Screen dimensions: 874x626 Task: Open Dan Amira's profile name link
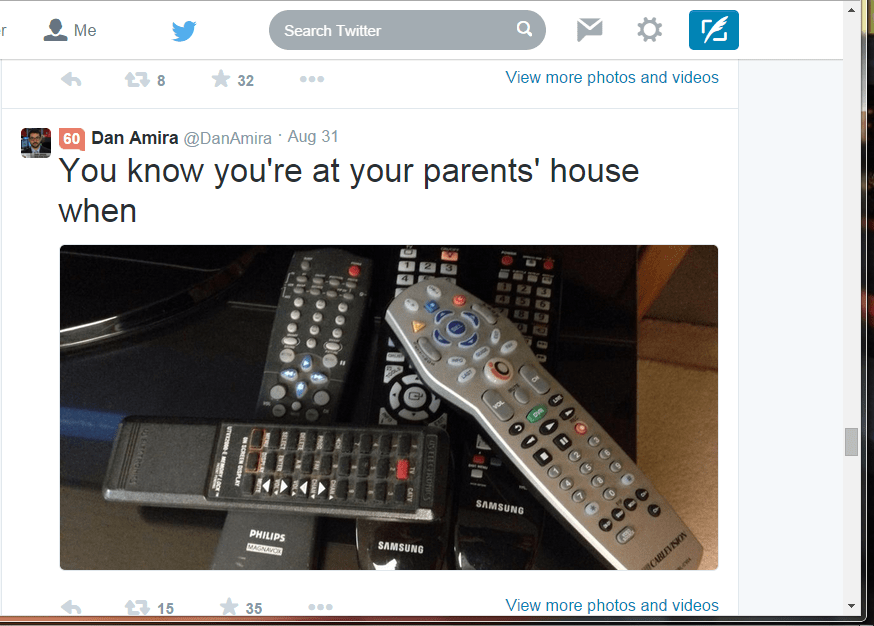pos(135,138)
